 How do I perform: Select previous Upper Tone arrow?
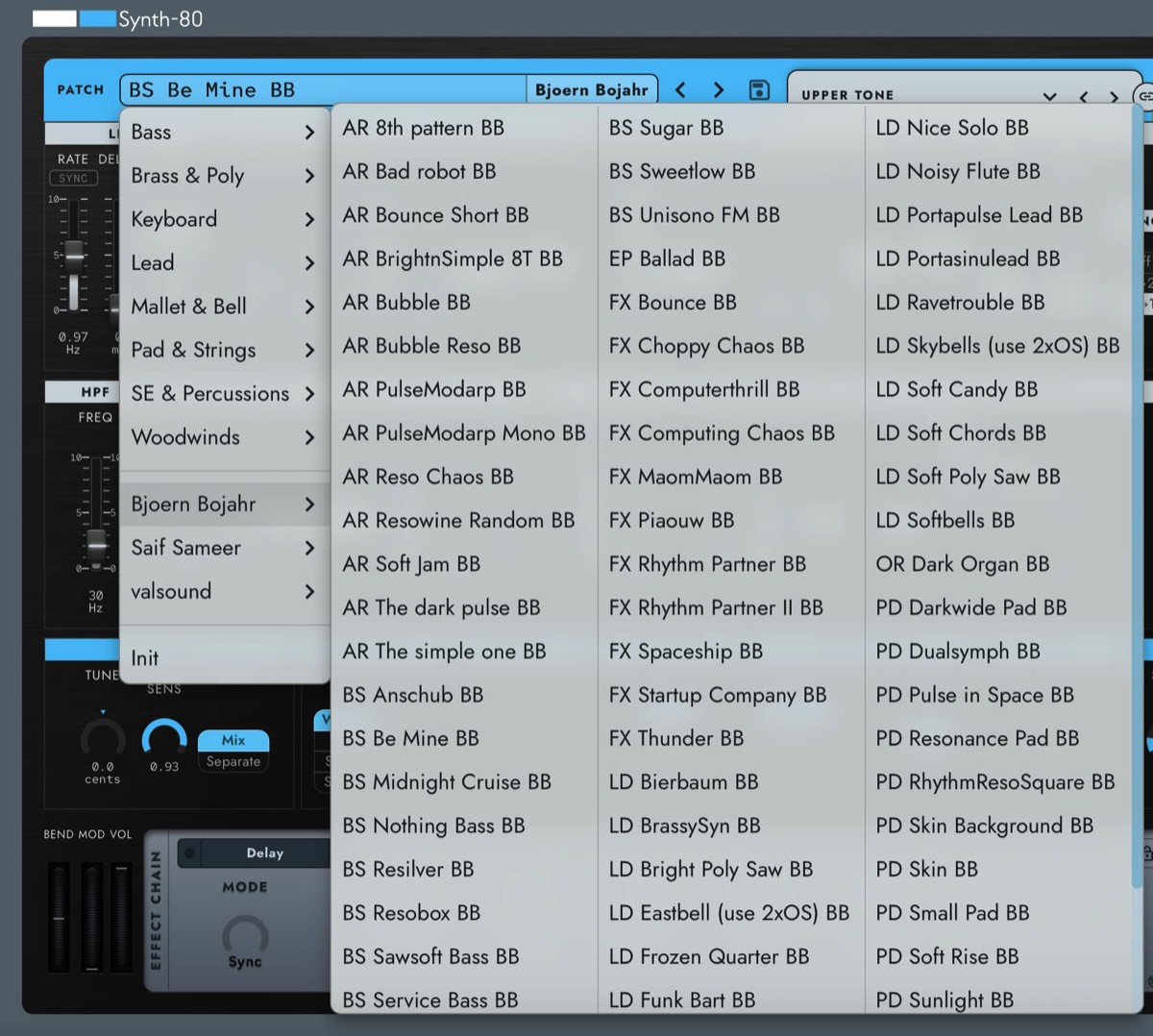(1084, 96)
